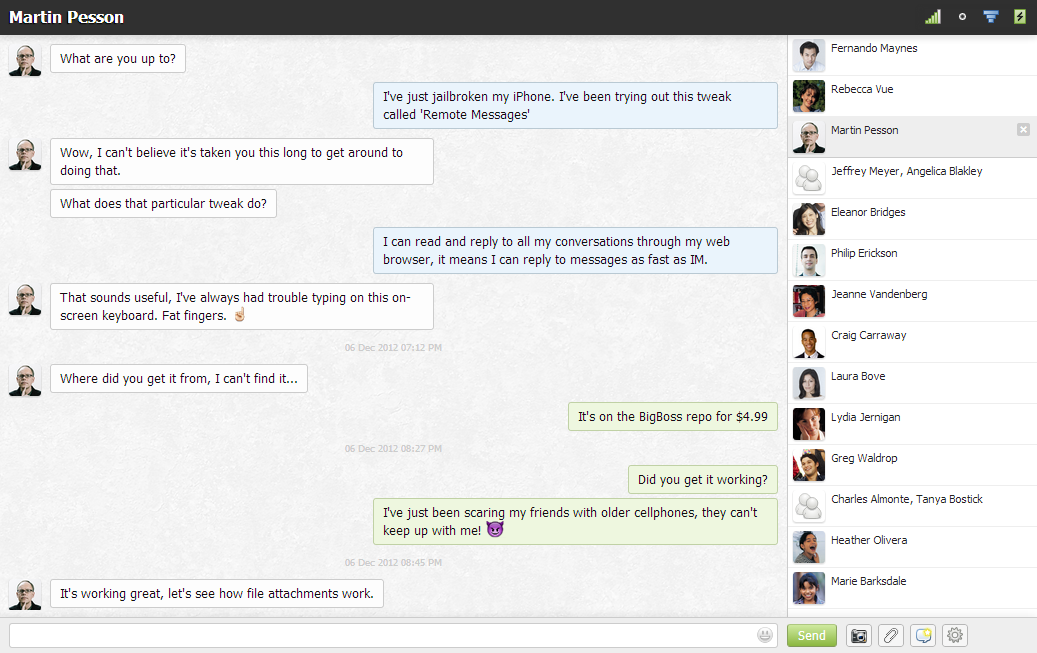This screenshot has height=653, width=1037.
Task: Open settings via the gear icon
Action: pyautogui.click(x=955, y=635)
